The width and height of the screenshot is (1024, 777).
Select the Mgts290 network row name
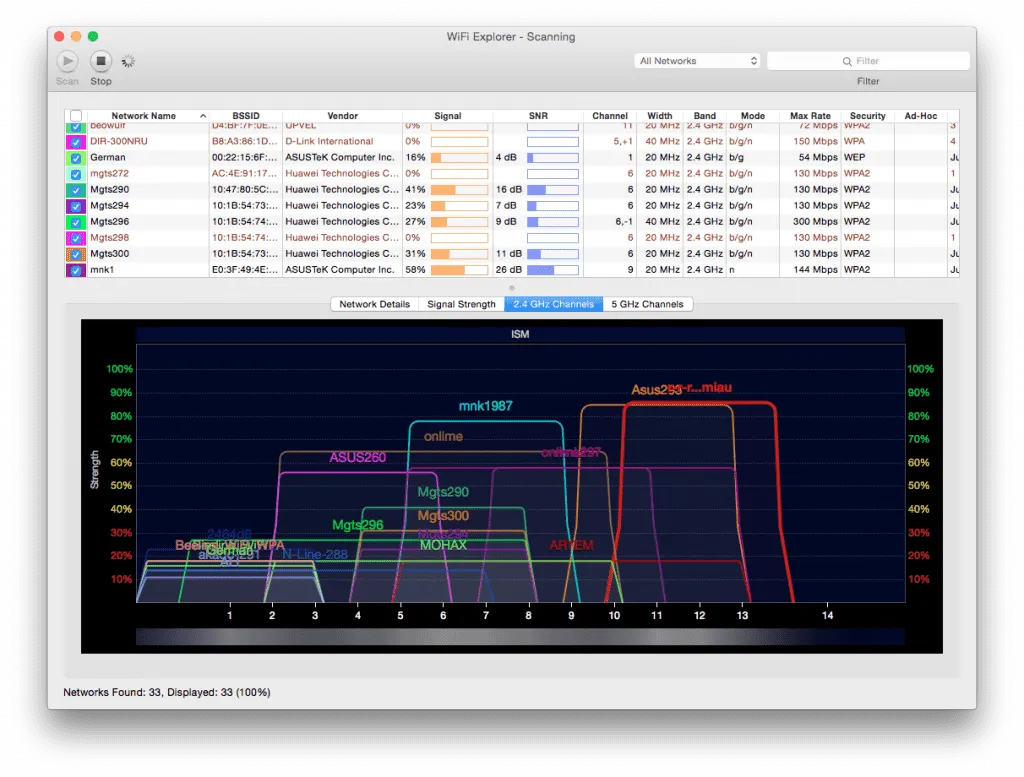110,189
